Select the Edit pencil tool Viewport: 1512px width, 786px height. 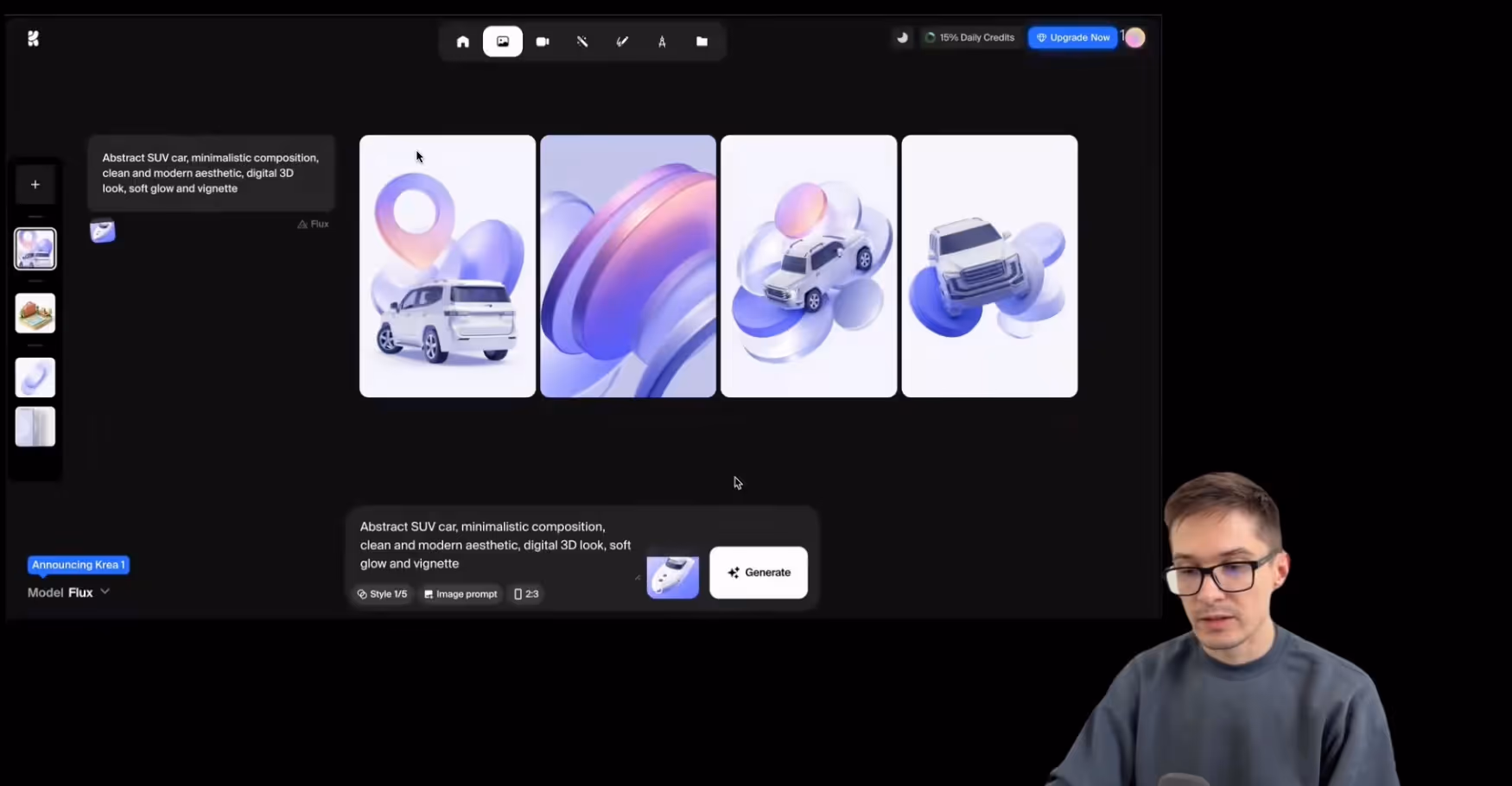(622, 41)
